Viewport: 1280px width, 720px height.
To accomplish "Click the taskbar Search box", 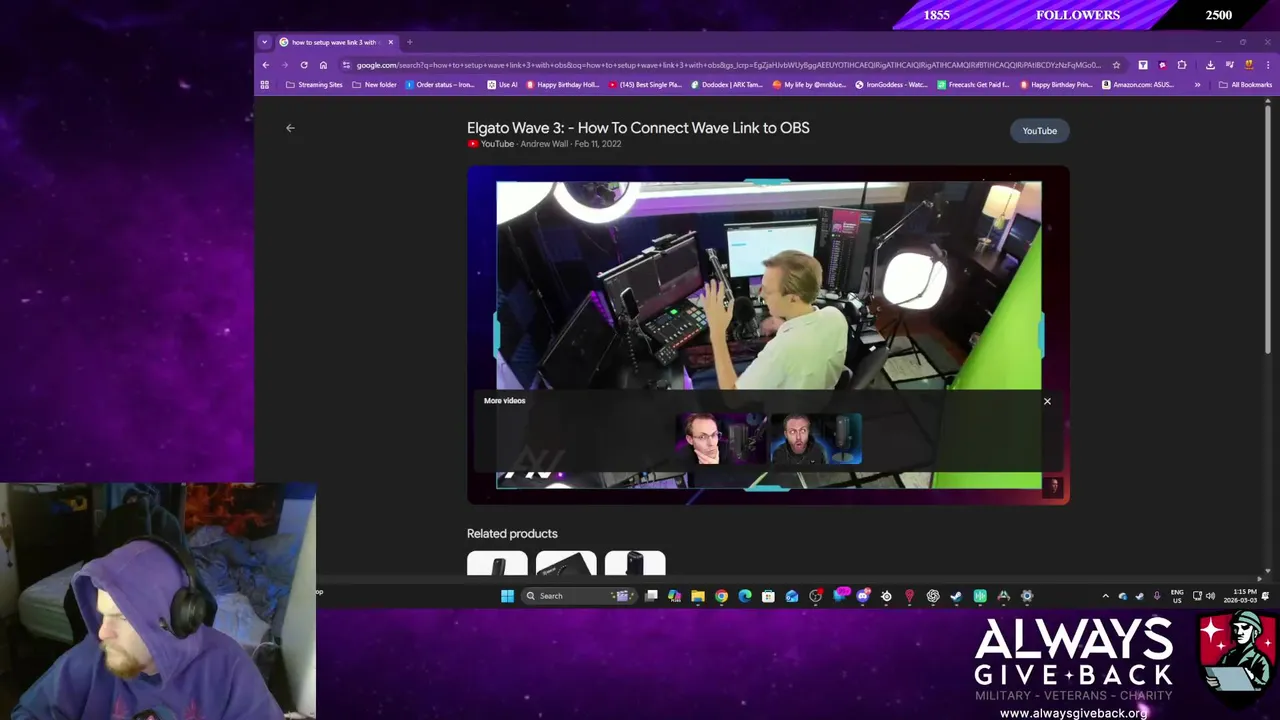I will [x=579, y=596].
